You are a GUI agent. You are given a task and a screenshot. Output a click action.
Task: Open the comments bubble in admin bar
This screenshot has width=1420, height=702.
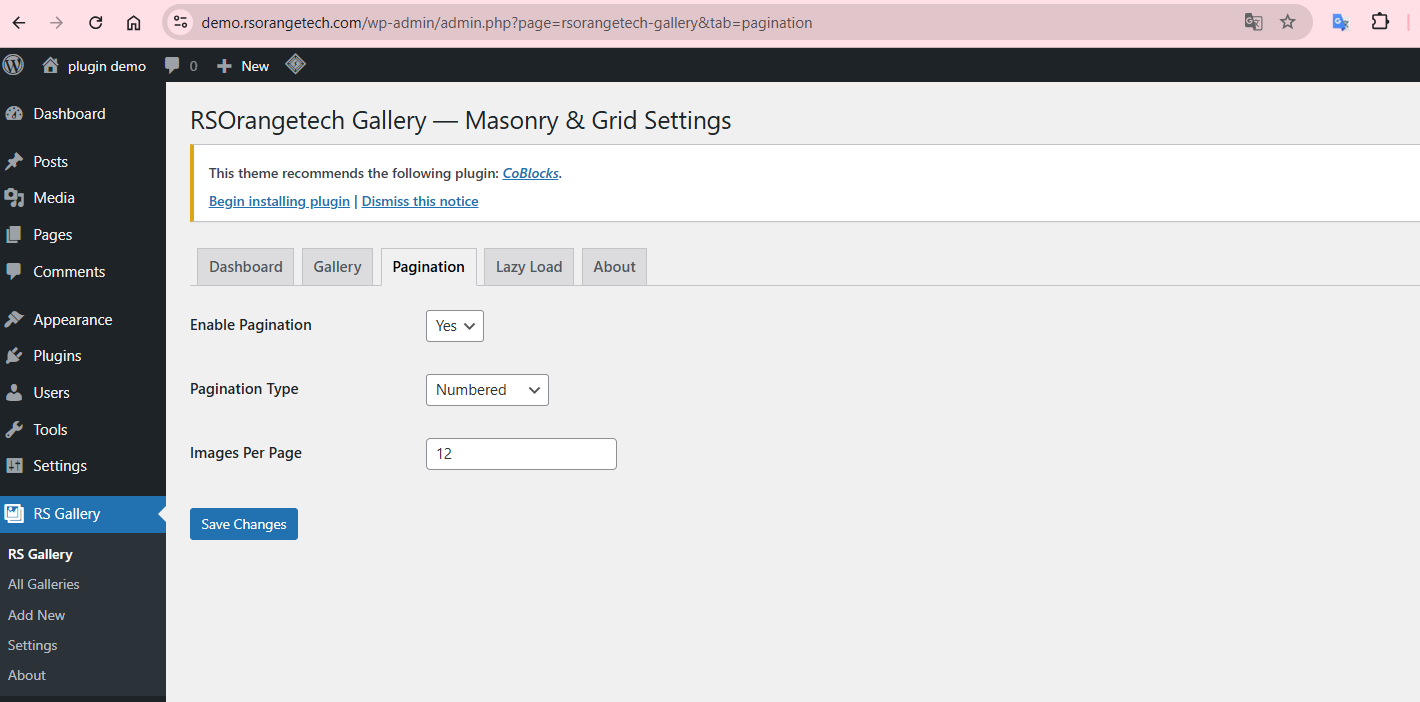(173, 66)
